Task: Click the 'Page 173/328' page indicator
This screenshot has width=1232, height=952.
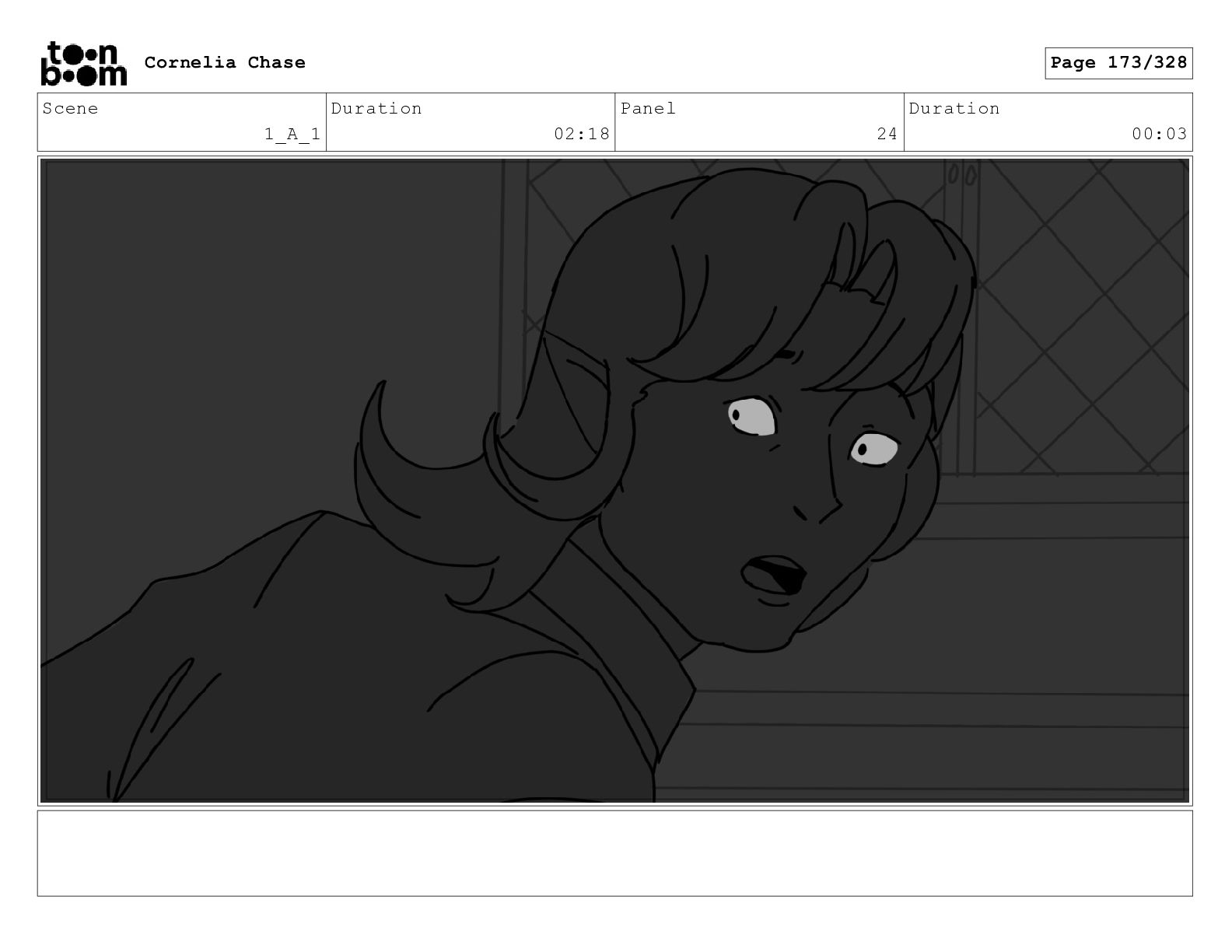Action: coord(1118,63)
